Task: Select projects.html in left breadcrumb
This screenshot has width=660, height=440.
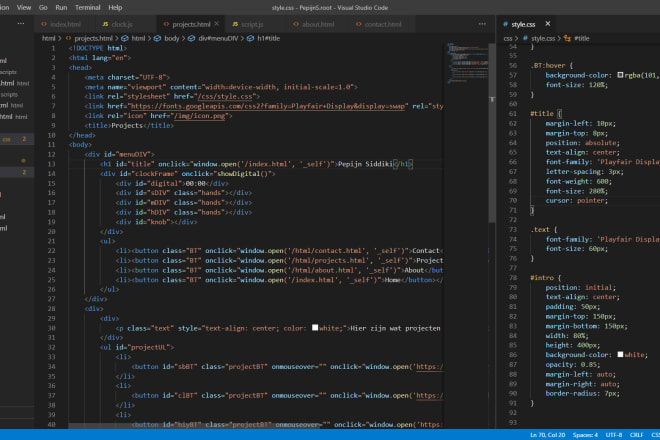Action: pyautogui.click(x=93, y=38)
